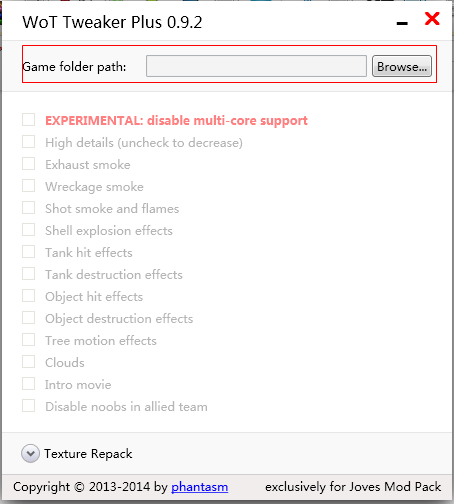Image resolution: width=454 pixels, height=504 pixels.
Task: Toggle Shell explosion effects checkbox
Action: [28, 230]
